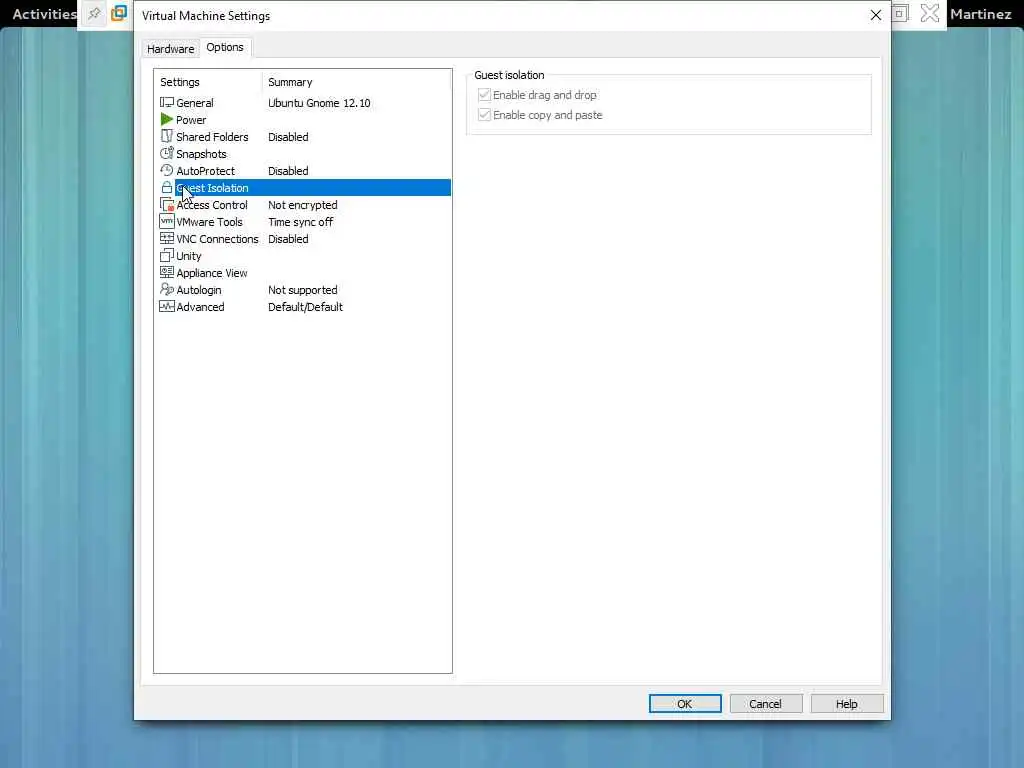Select the General label in the list
Image resolution: width=1024 pixels, height=768 pixels.
(195, 103)
